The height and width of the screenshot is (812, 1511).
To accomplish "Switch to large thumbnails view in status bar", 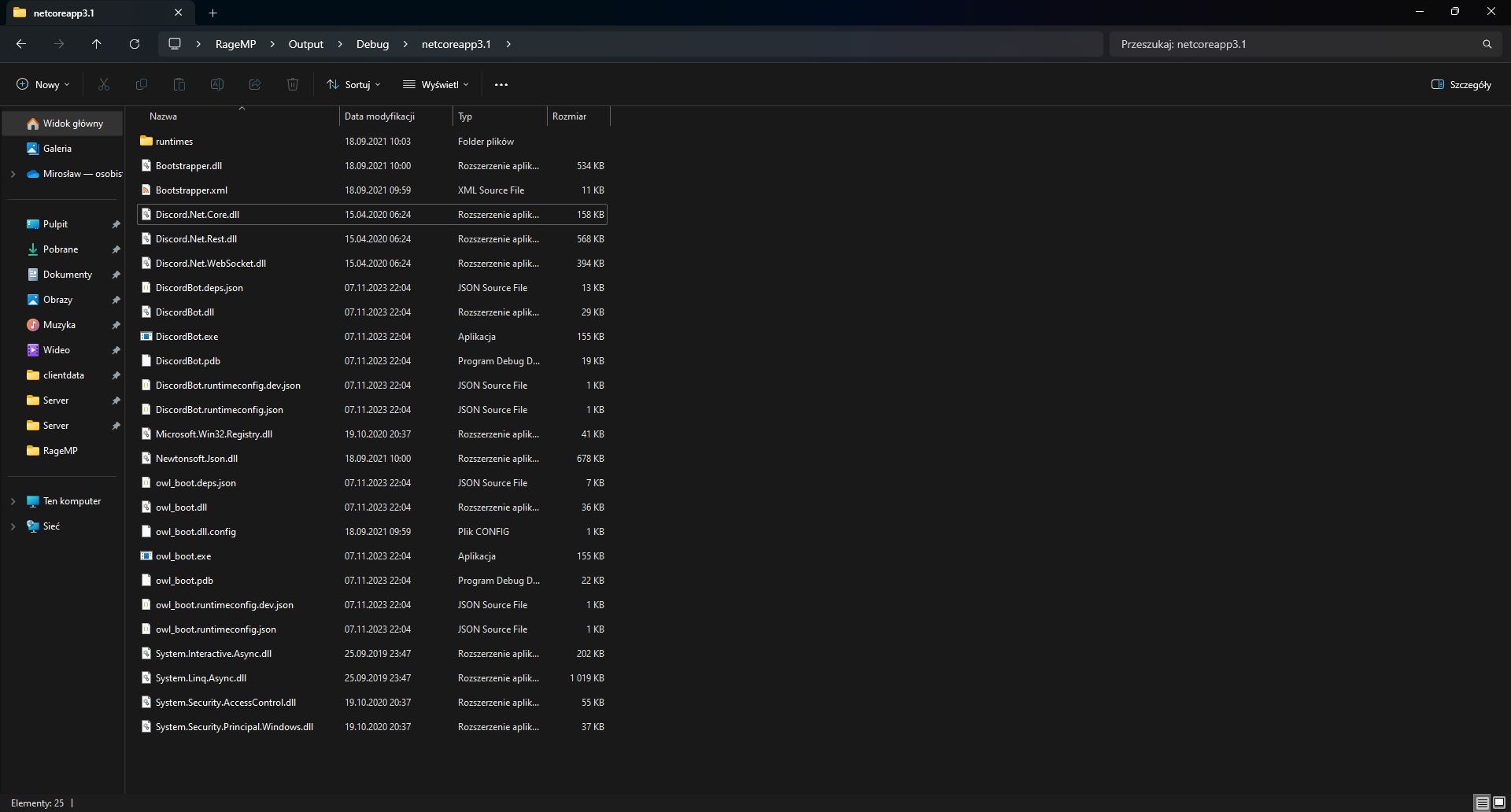I will point(1499,803).
